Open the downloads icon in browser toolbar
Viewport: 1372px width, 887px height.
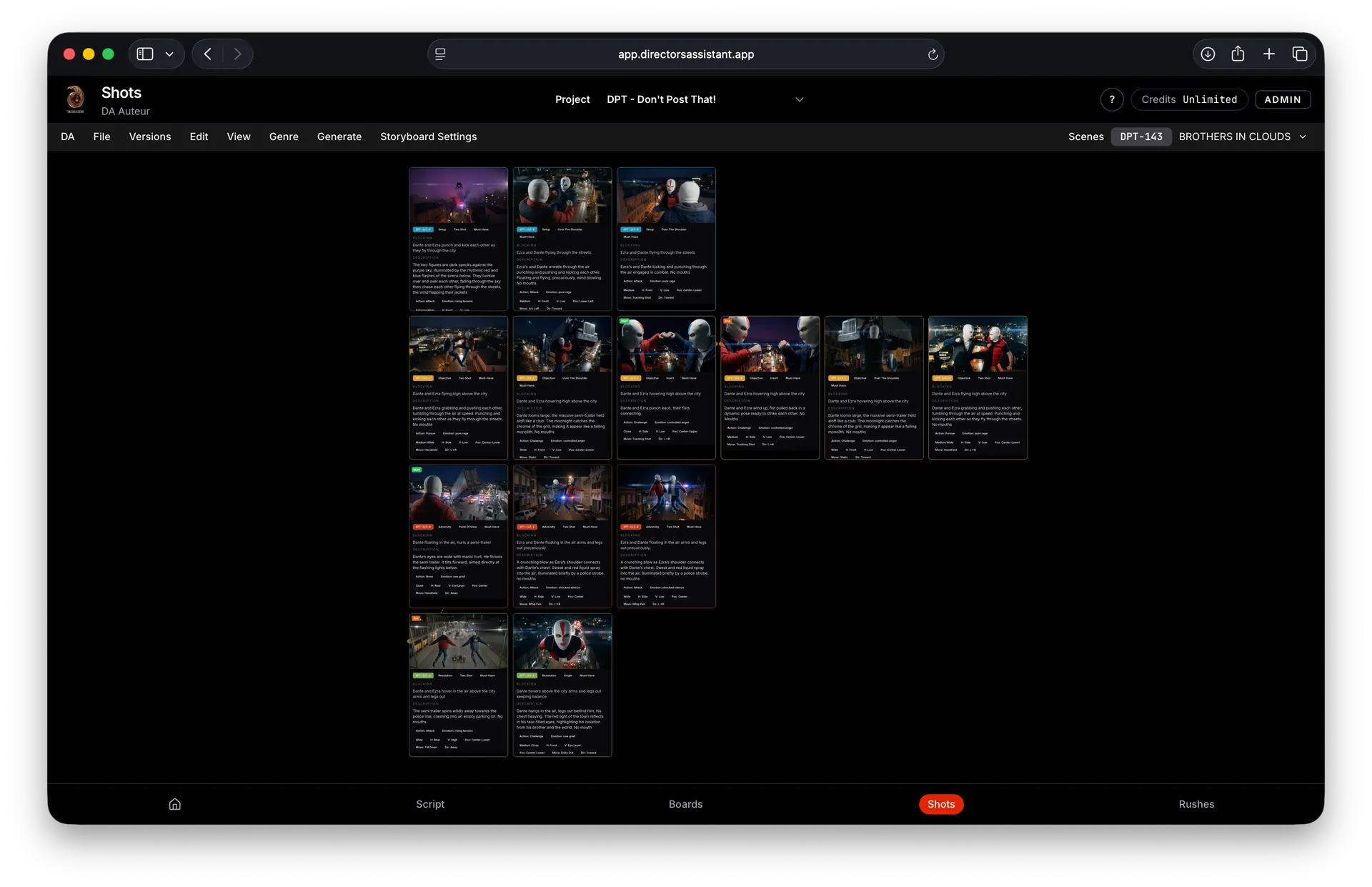[x=1208, y=54]
